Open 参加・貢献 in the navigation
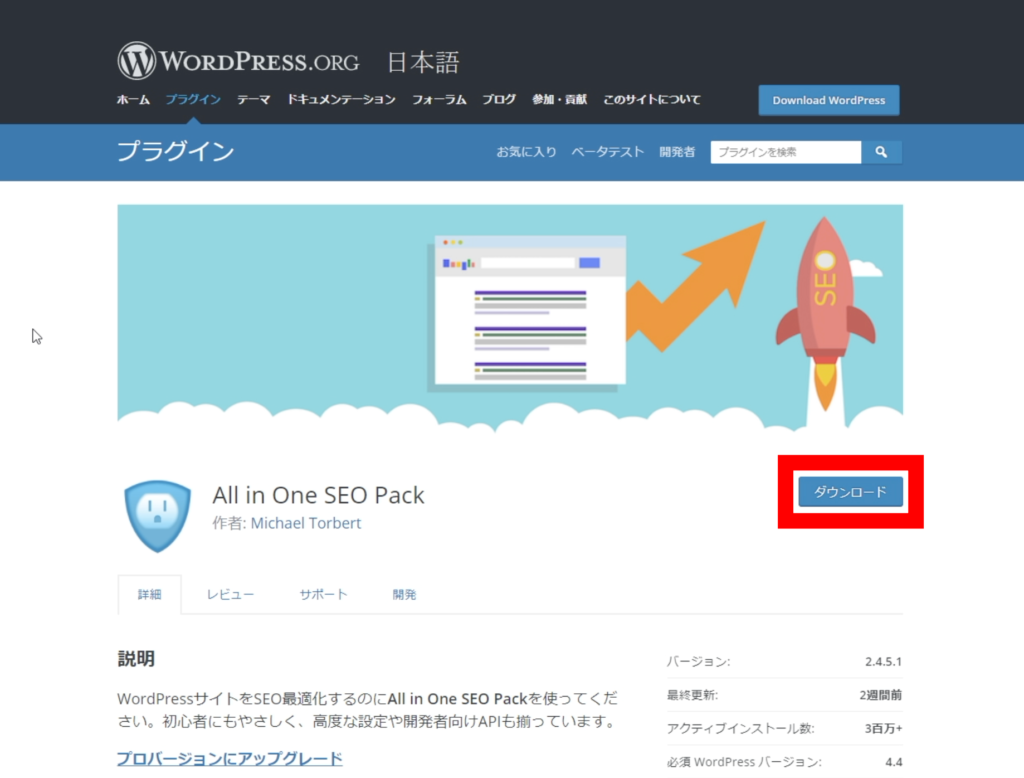 (x=559, y=99)
